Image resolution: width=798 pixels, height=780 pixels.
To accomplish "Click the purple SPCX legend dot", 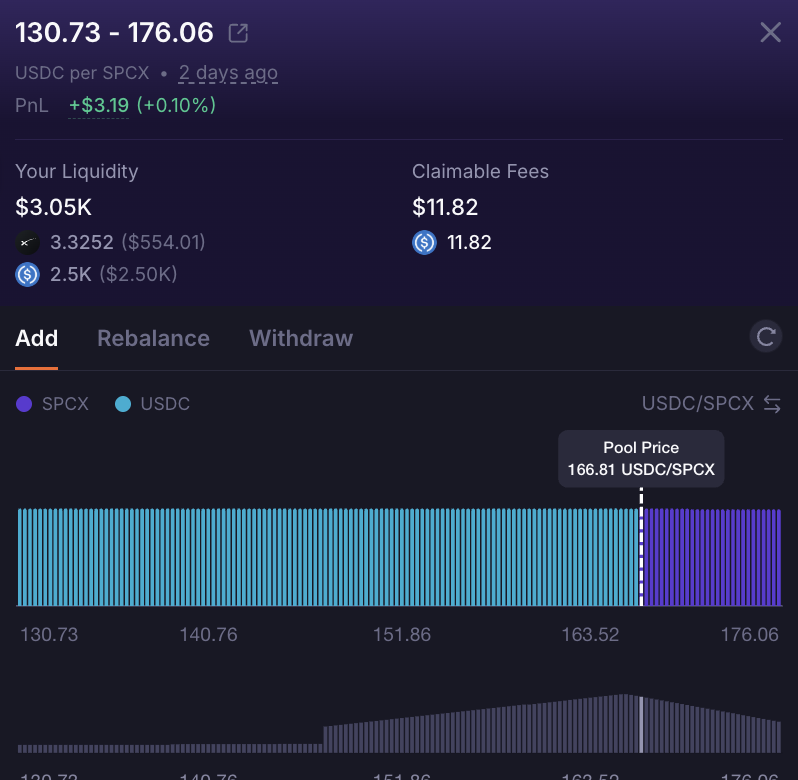I will [x=24, y=405].
